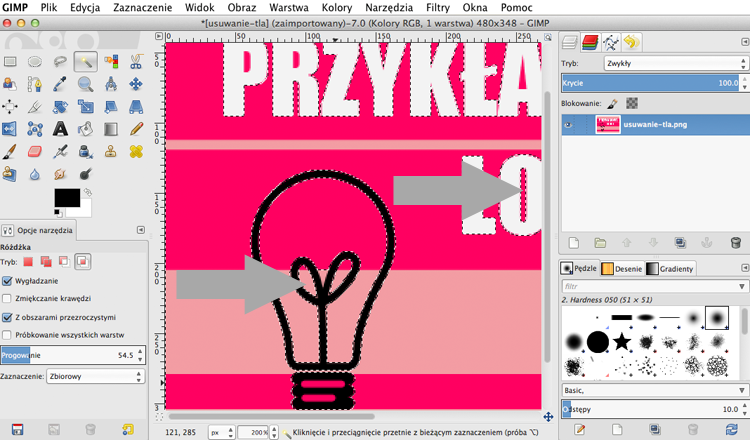The width and height of the screenshot is (750, 440).
Task: Switch to the Gradienty tab
Action: coord(670,269)
